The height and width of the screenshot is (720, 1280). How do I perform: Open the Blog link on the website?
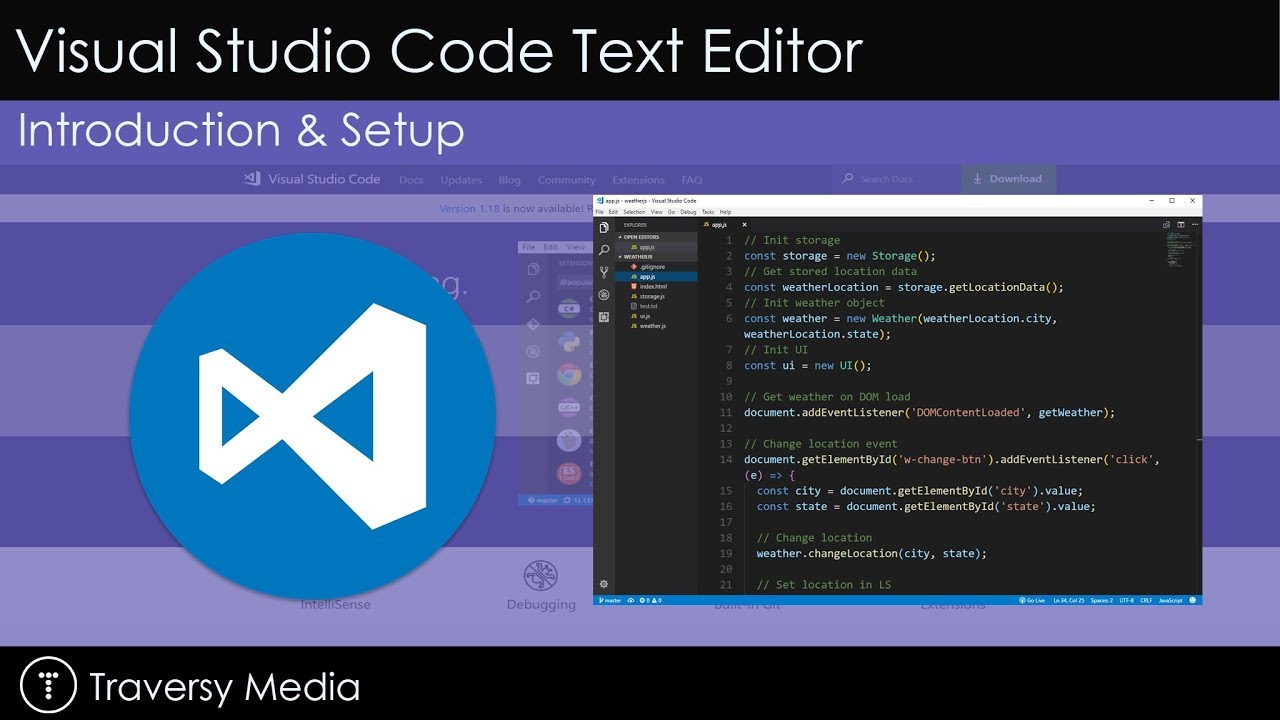(x=510, y=180)
